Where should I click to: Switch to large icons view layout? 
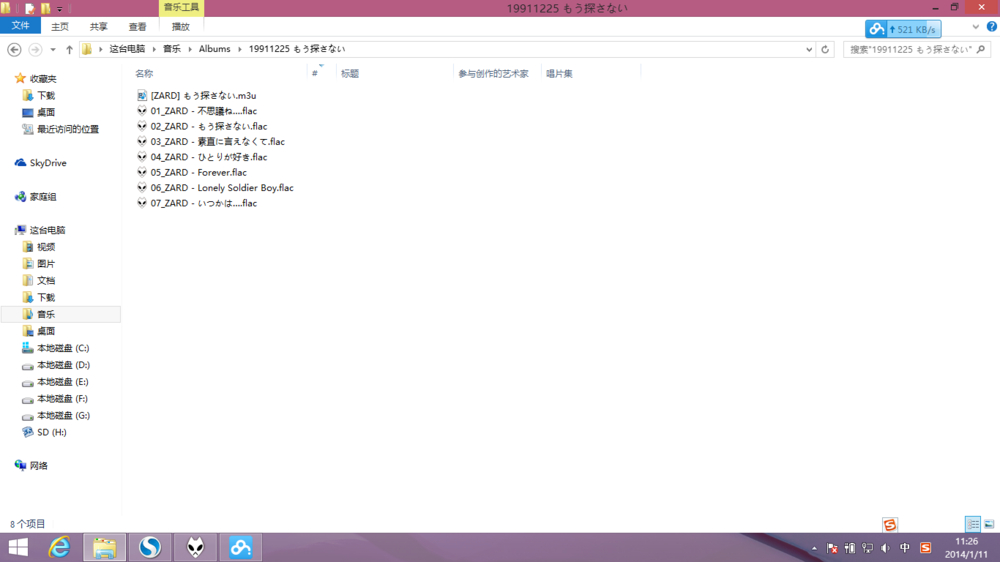pos(989,524)
